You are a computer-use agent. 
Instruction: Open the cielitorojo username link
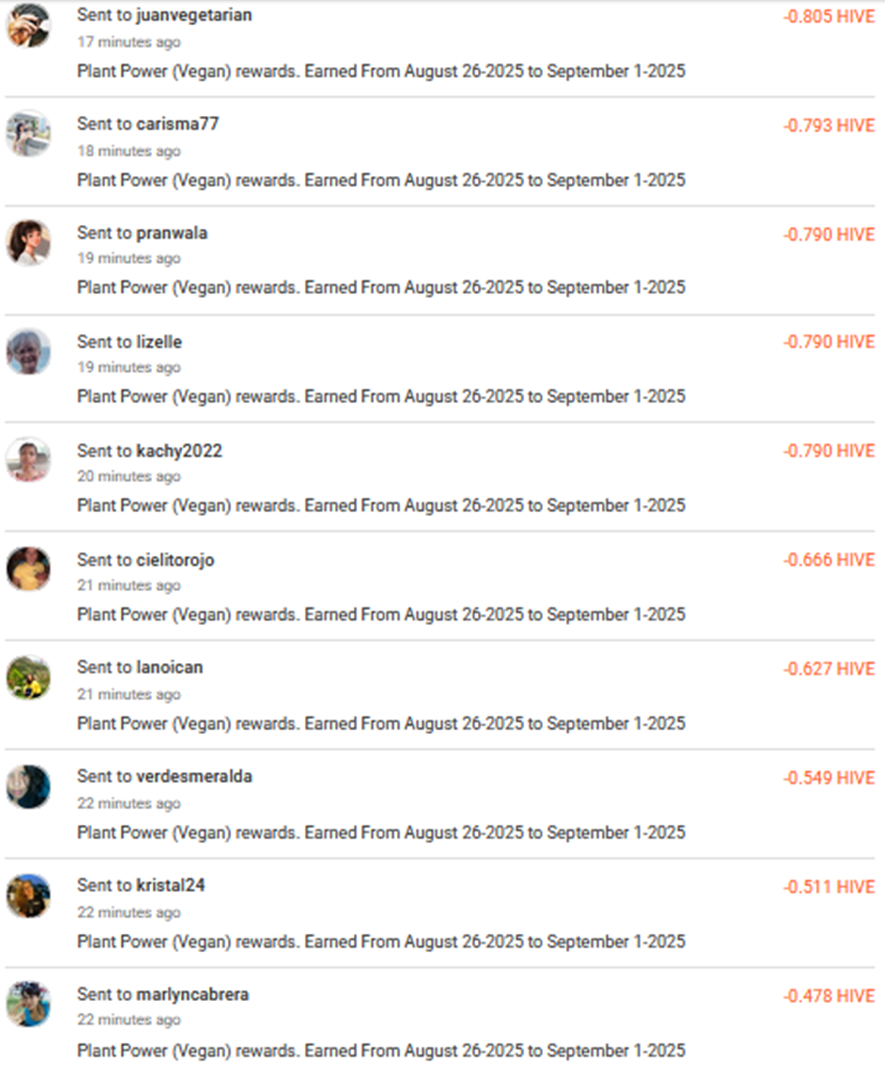175,560
